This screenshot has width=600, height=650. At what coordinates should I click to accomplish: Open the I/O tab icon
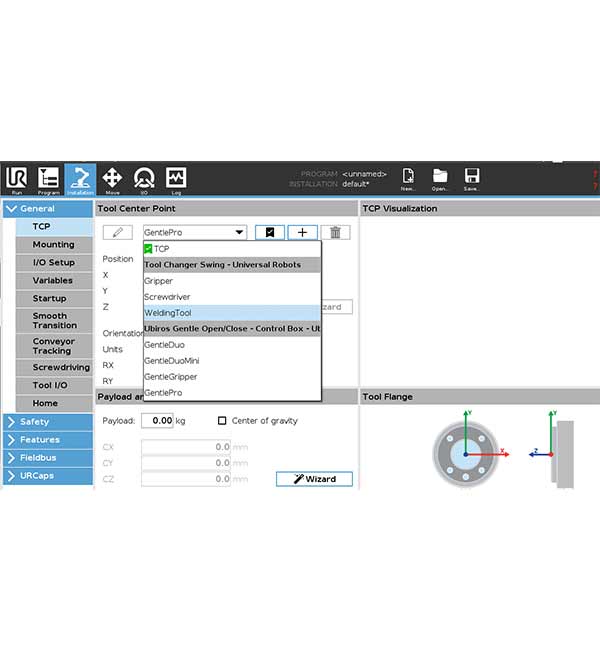[144, 179]
